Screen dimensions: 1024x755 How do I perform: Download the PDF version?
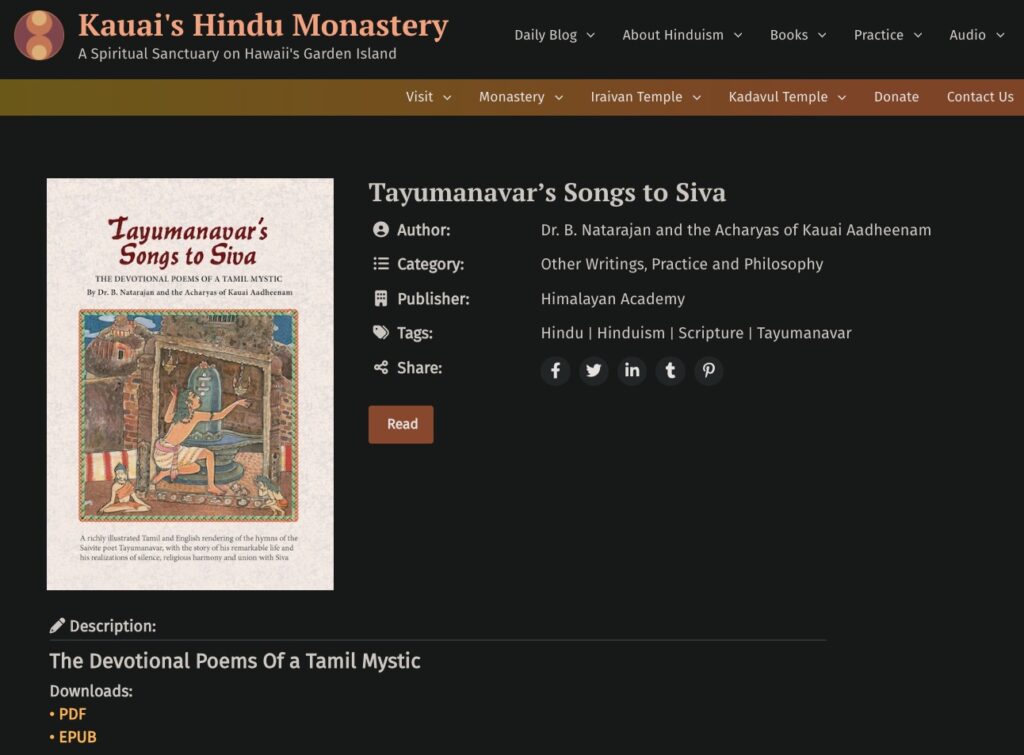(x=72, y=714)
